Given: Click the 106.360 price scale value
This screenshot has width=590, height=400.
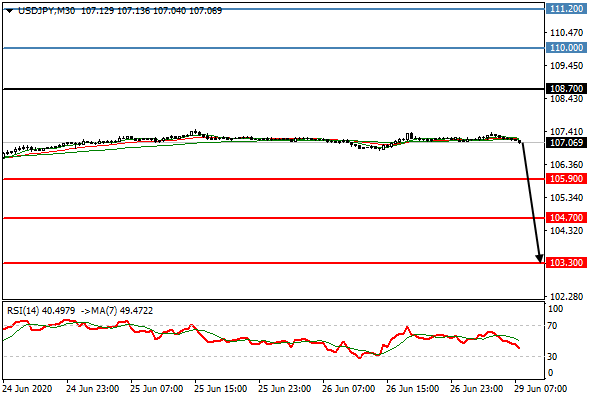Looking at the screenshot, I should [566, 164].
